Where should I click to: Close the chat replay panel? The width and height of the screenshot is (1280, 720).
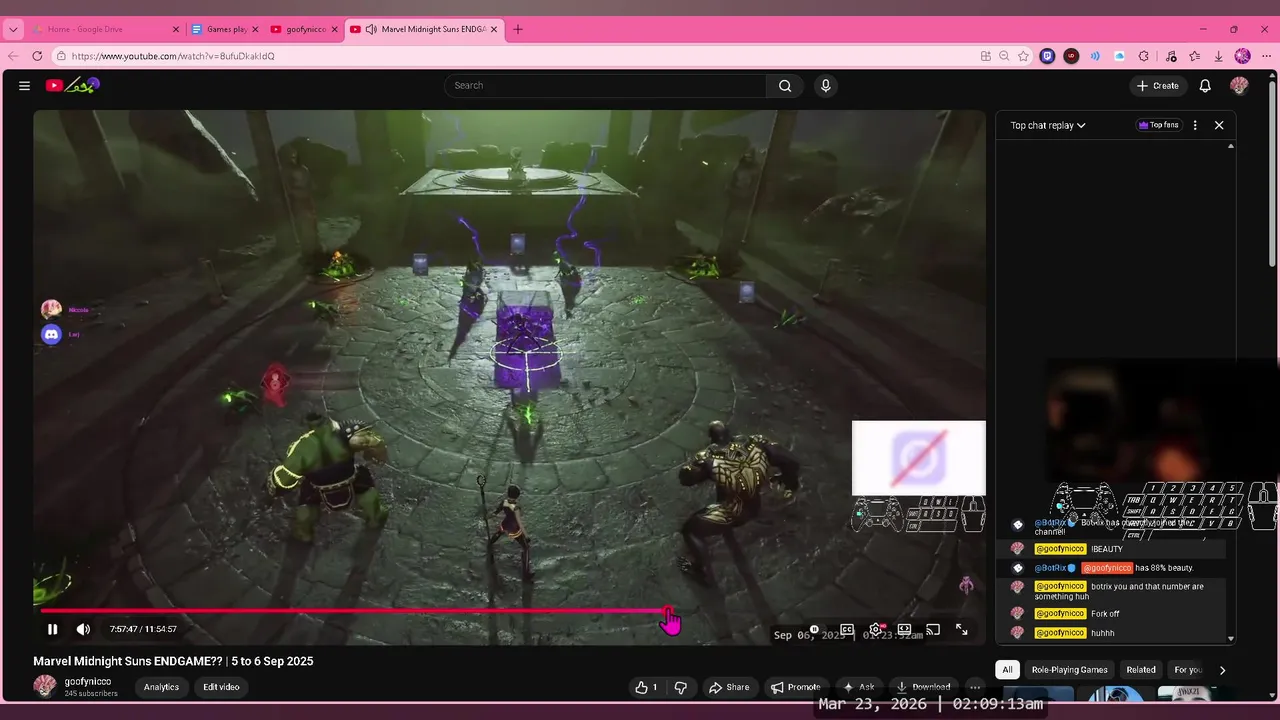click(1219, 125)
